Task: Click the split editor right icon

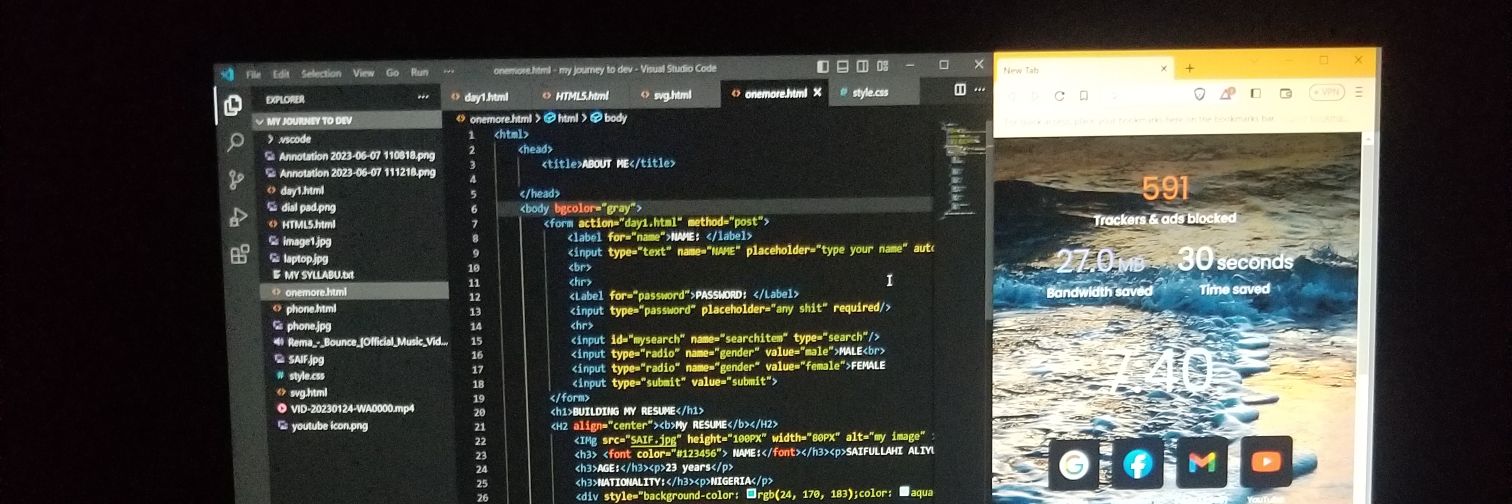Action: pos(960,90)
